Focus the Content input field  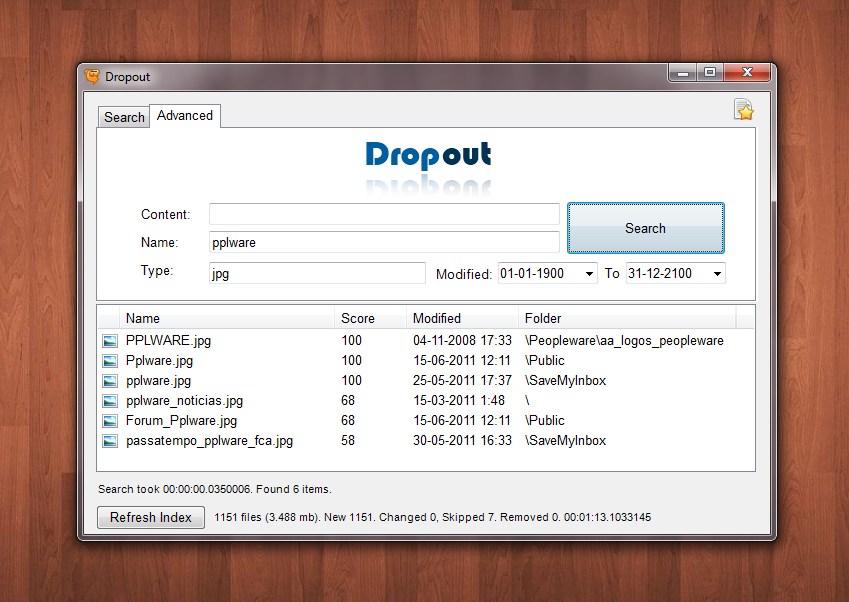pos(384,214)
